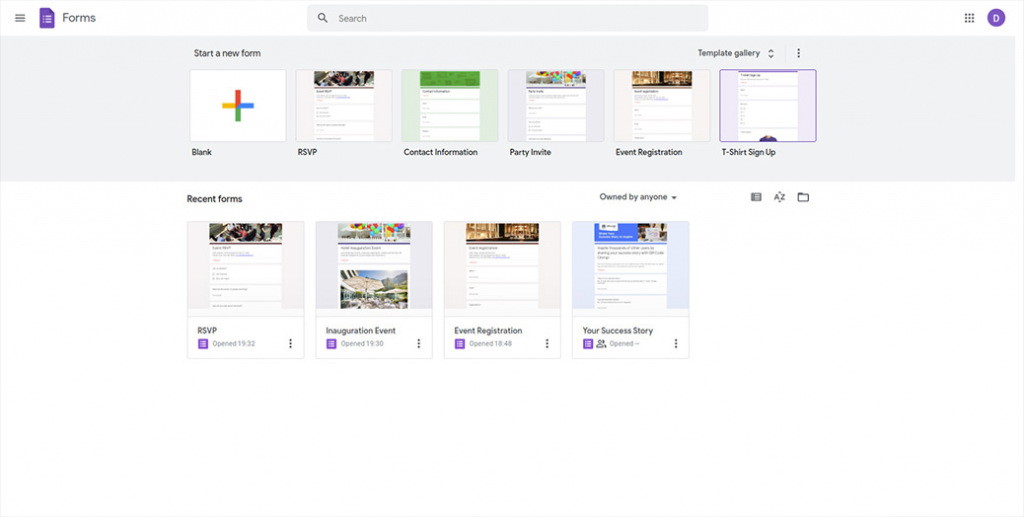The image size is (1024, 517).
Task: Open the AZ sort options
Action: [779, 197]
